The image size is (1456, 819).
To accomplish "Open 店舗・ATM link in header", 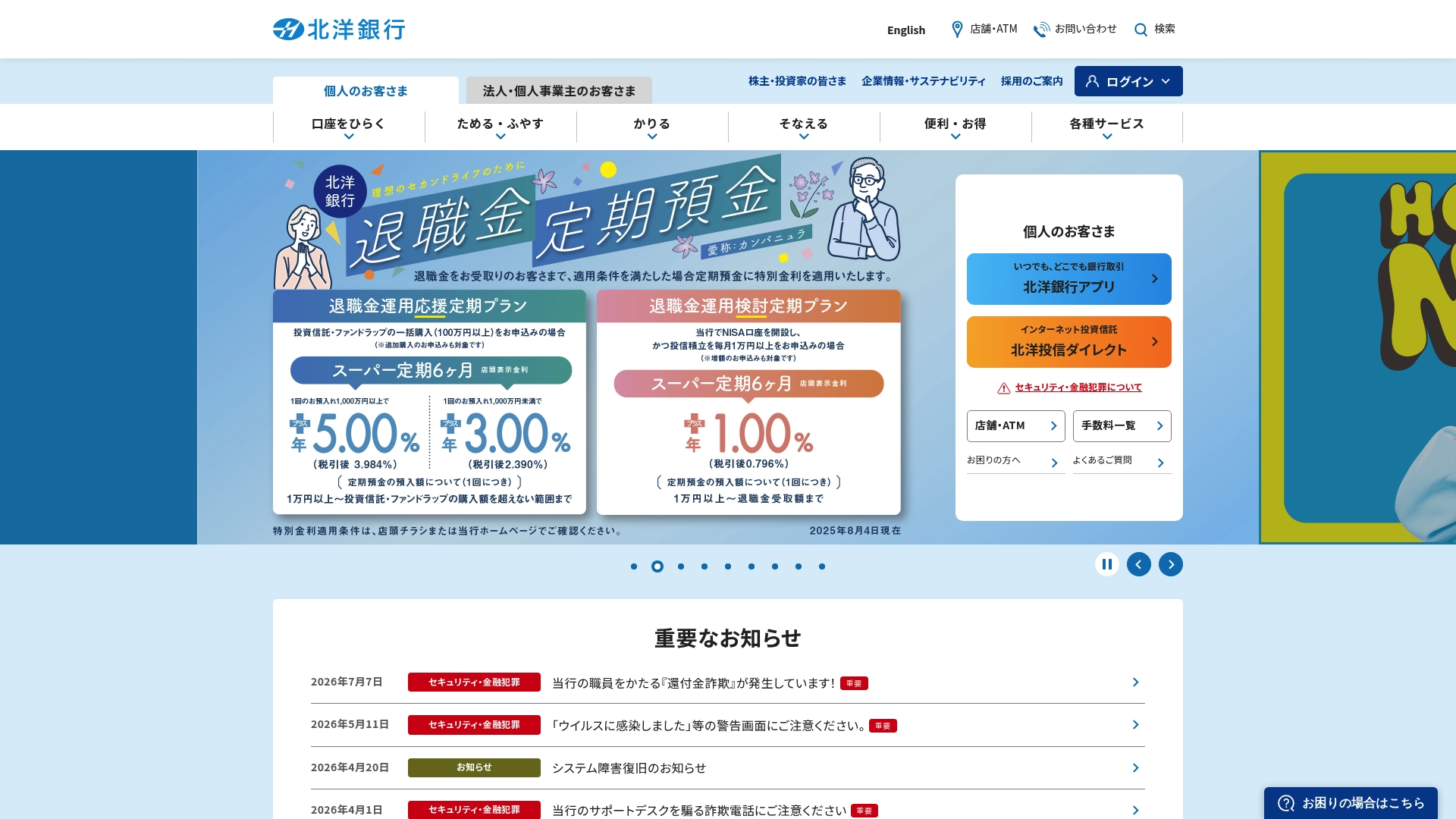I will click(984, 29).
